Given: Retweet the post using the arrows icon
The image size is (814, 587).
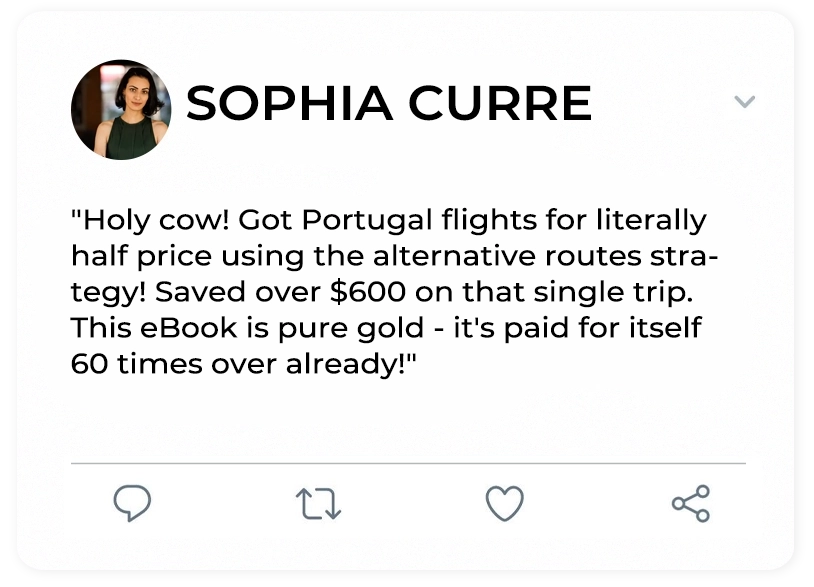Looking at the screenshot, I should click(x=319, y=503).
